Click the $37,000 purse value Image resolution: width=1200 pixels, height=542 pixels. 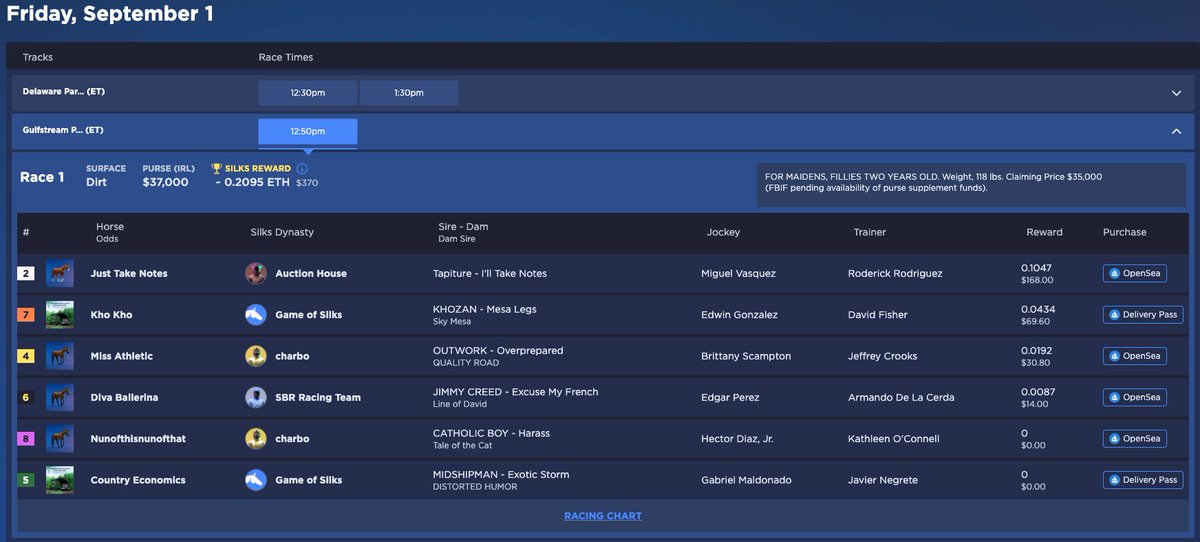[165, 183]
